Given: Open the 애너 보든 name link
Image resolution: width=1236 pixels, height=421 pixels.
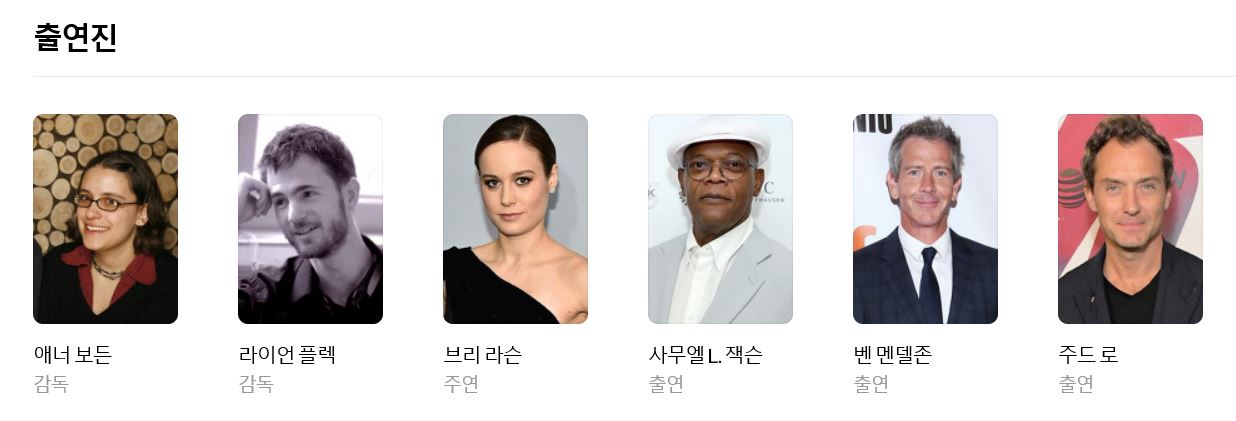Looking at the screenshot, I should [x=73, y=355].
